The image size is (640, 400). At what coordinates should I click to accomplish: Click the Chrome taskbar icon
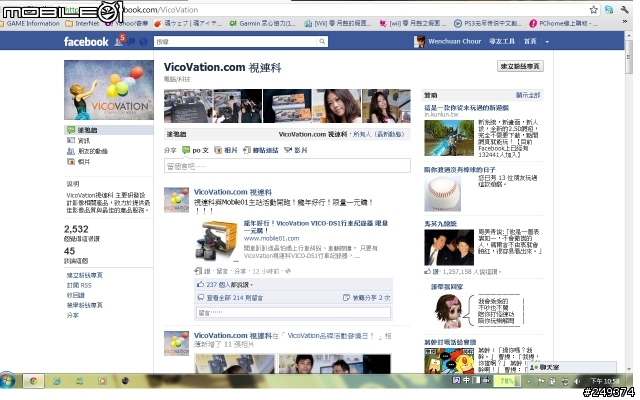[x=33, y=381]
